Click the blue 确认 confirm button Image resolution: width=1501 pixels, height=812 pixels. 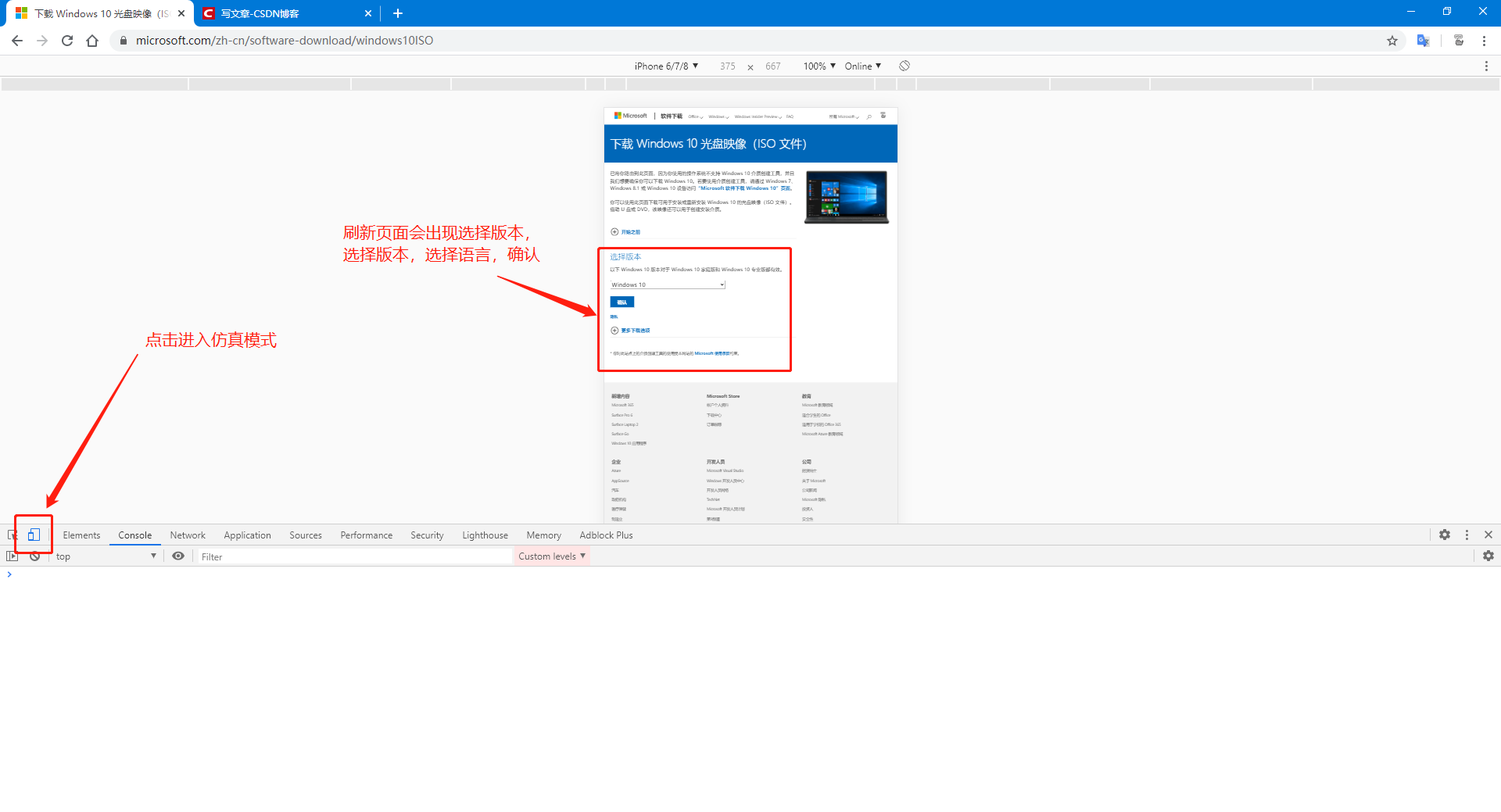click(622, 302)
